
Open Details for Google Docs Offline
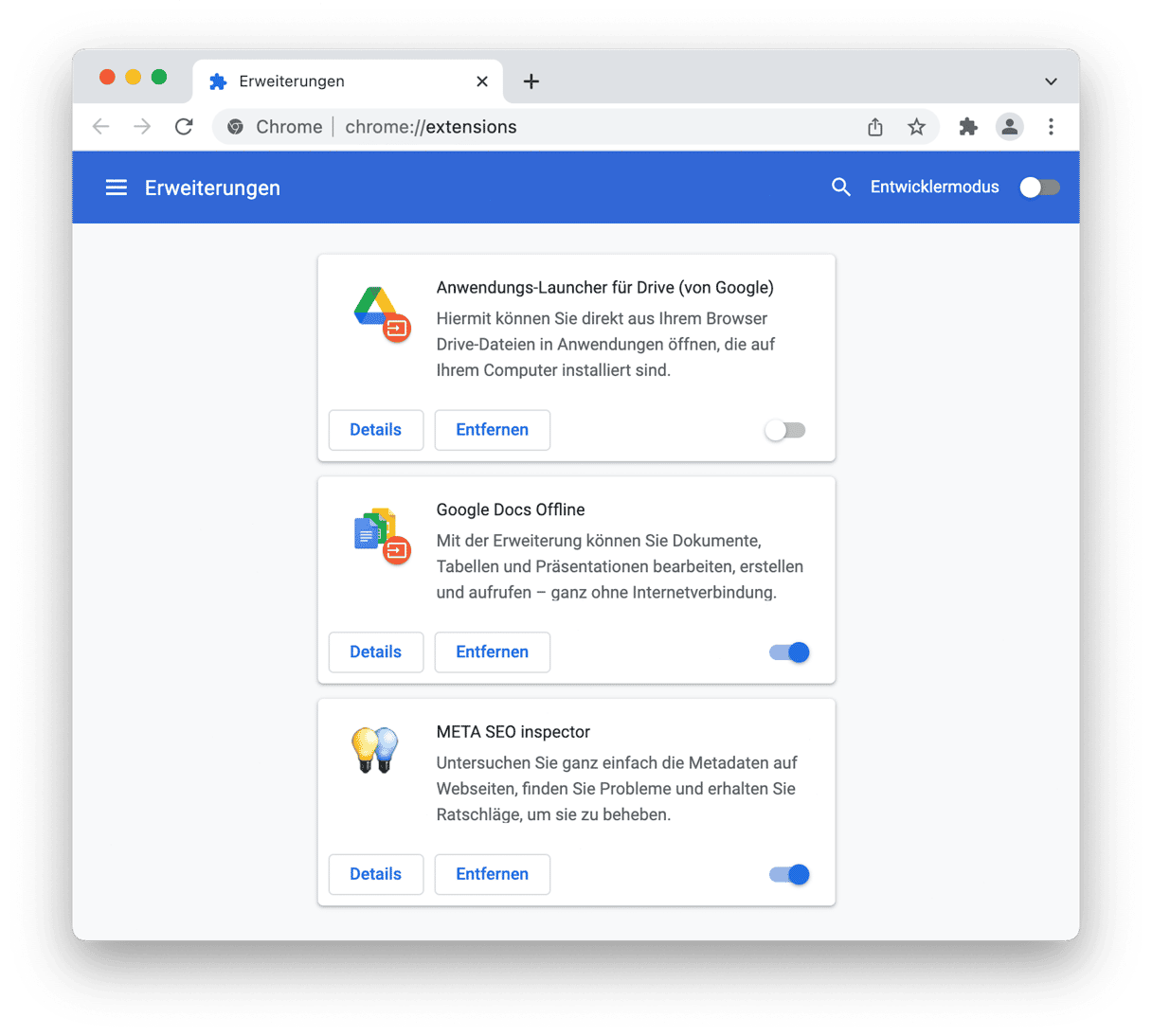(376, 652)
